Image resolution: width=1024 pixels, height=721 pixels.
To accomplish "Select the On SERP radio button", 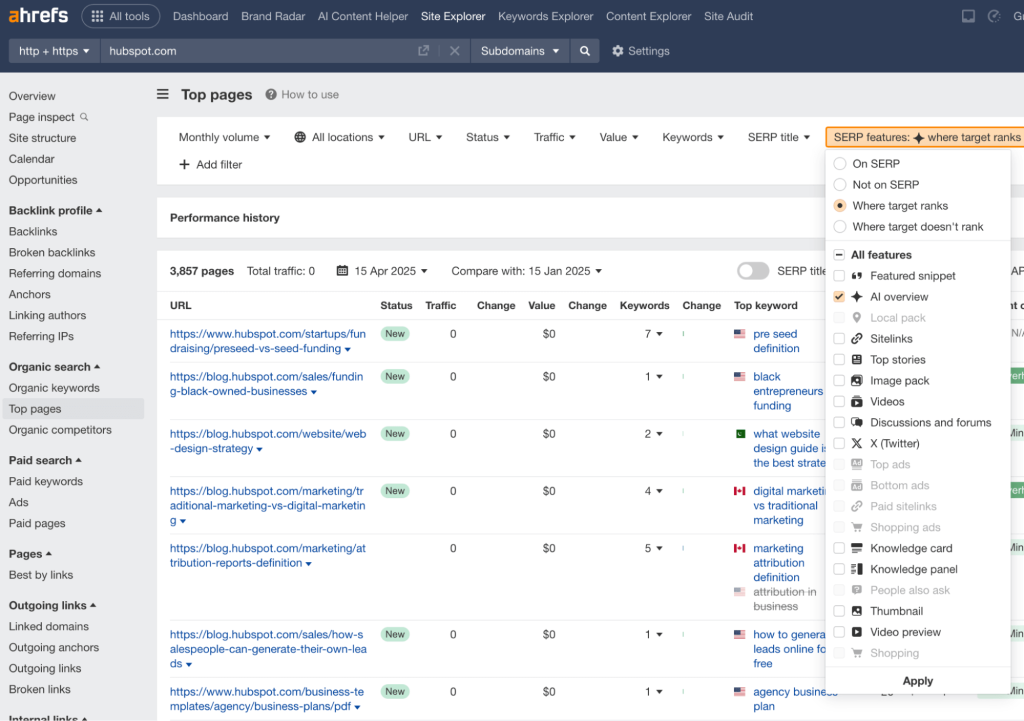I will point(840,163).
